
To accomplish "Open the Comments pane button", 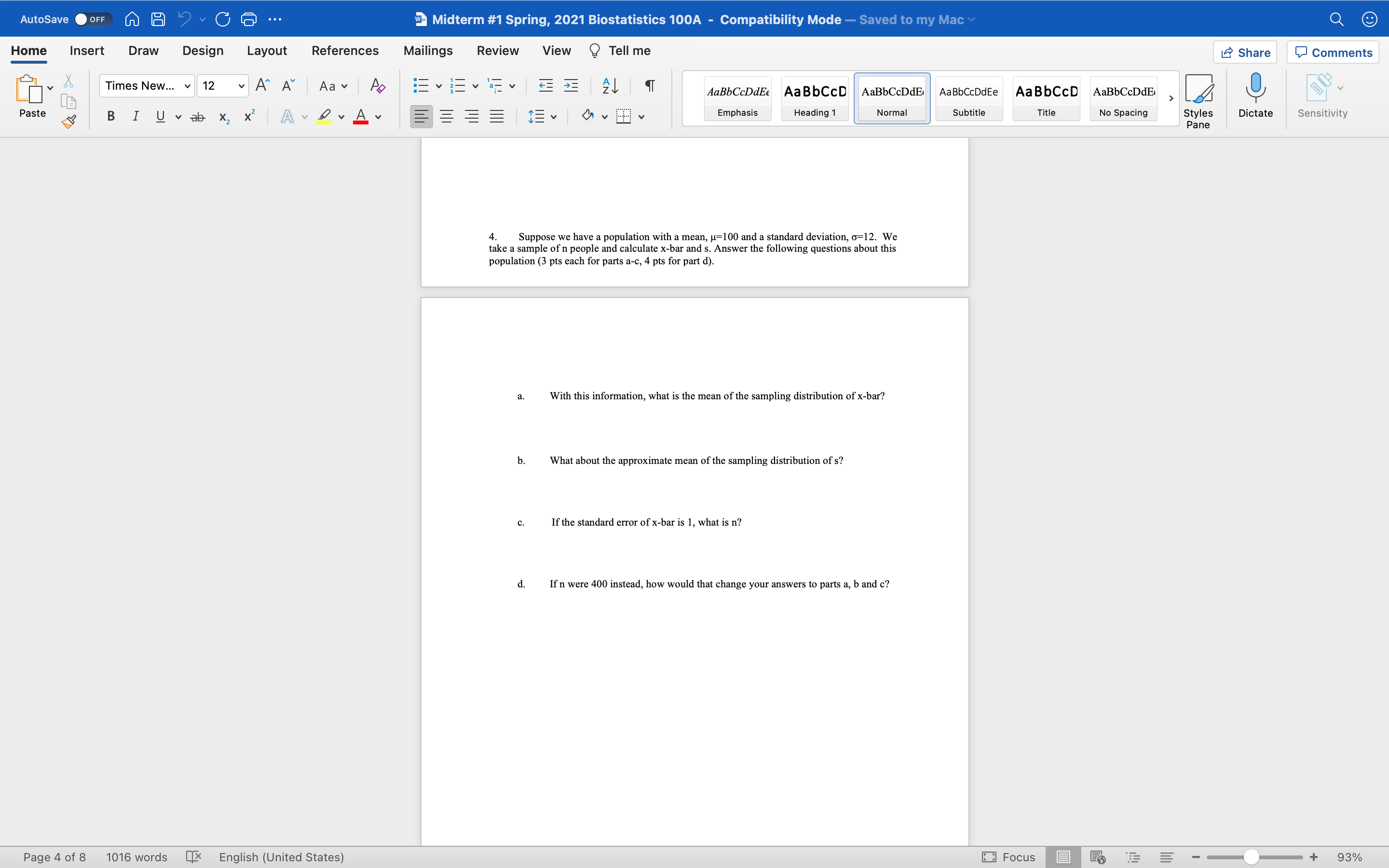I will [x=1333, y=52].
